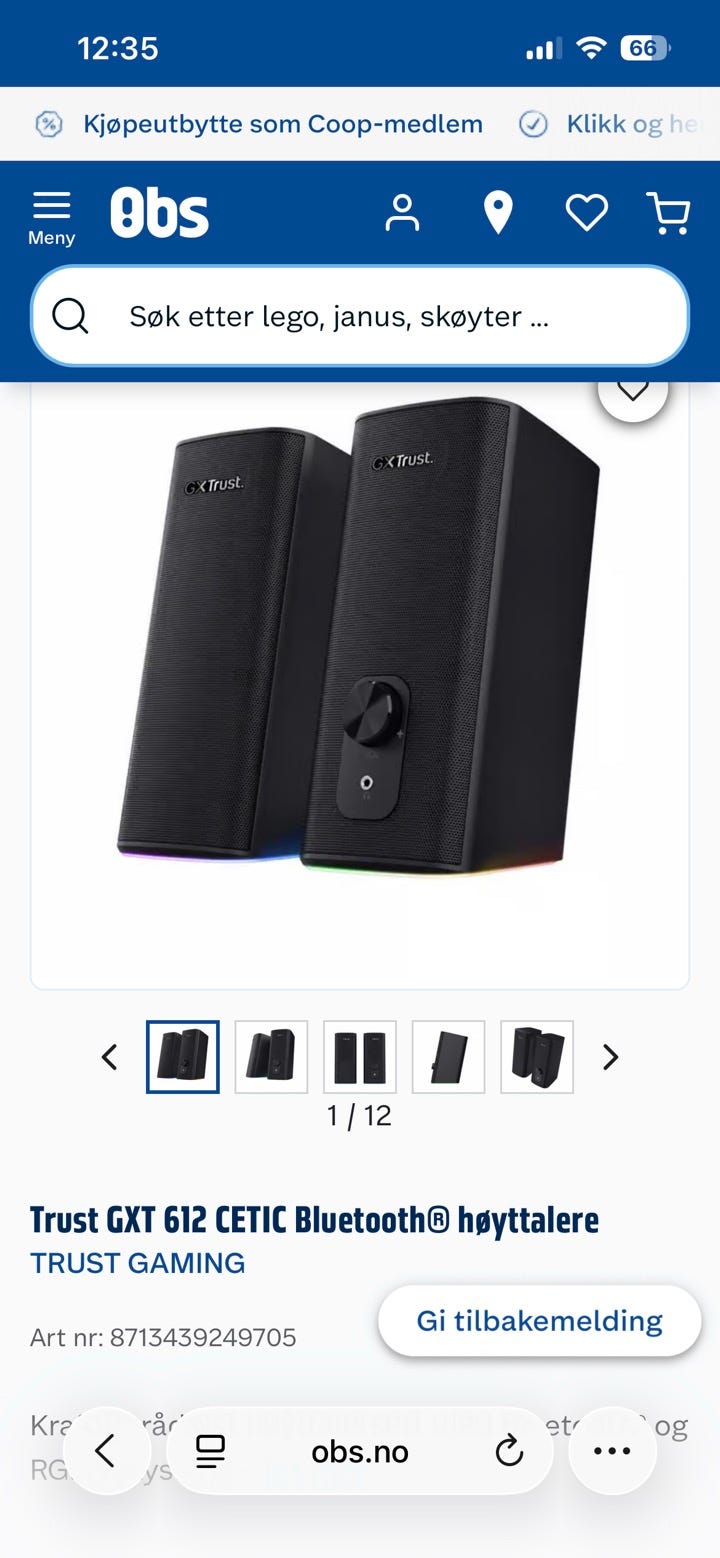Open the shopping cart
This screenshot has height=1558, width=720.
[669, 213]
